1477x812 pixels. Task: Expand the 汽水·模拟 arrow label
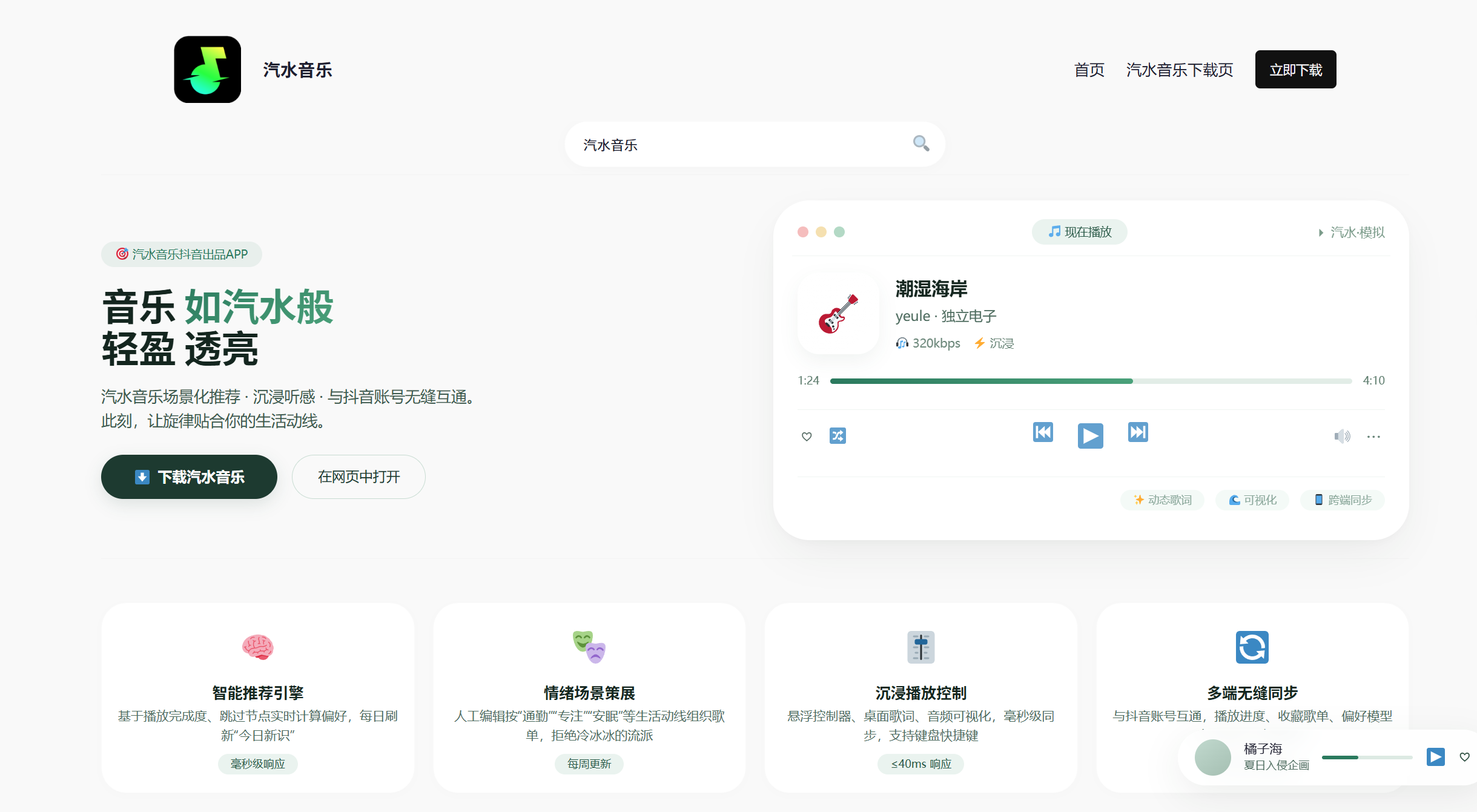point(1351,233)
